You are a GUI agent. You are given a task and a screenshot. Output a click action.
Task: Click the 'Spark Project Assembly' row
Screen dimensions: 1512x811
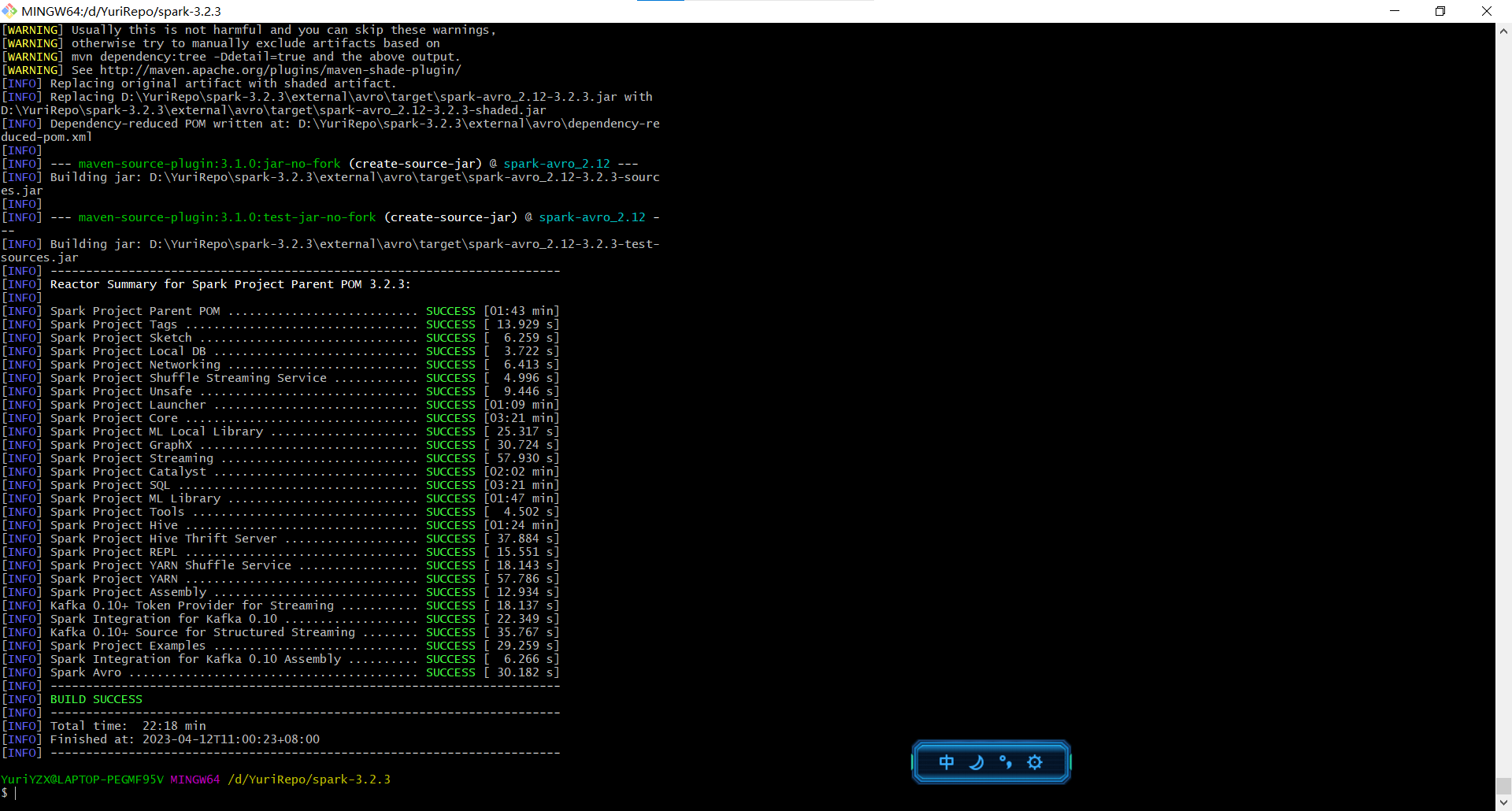click(x=280, y=592)
